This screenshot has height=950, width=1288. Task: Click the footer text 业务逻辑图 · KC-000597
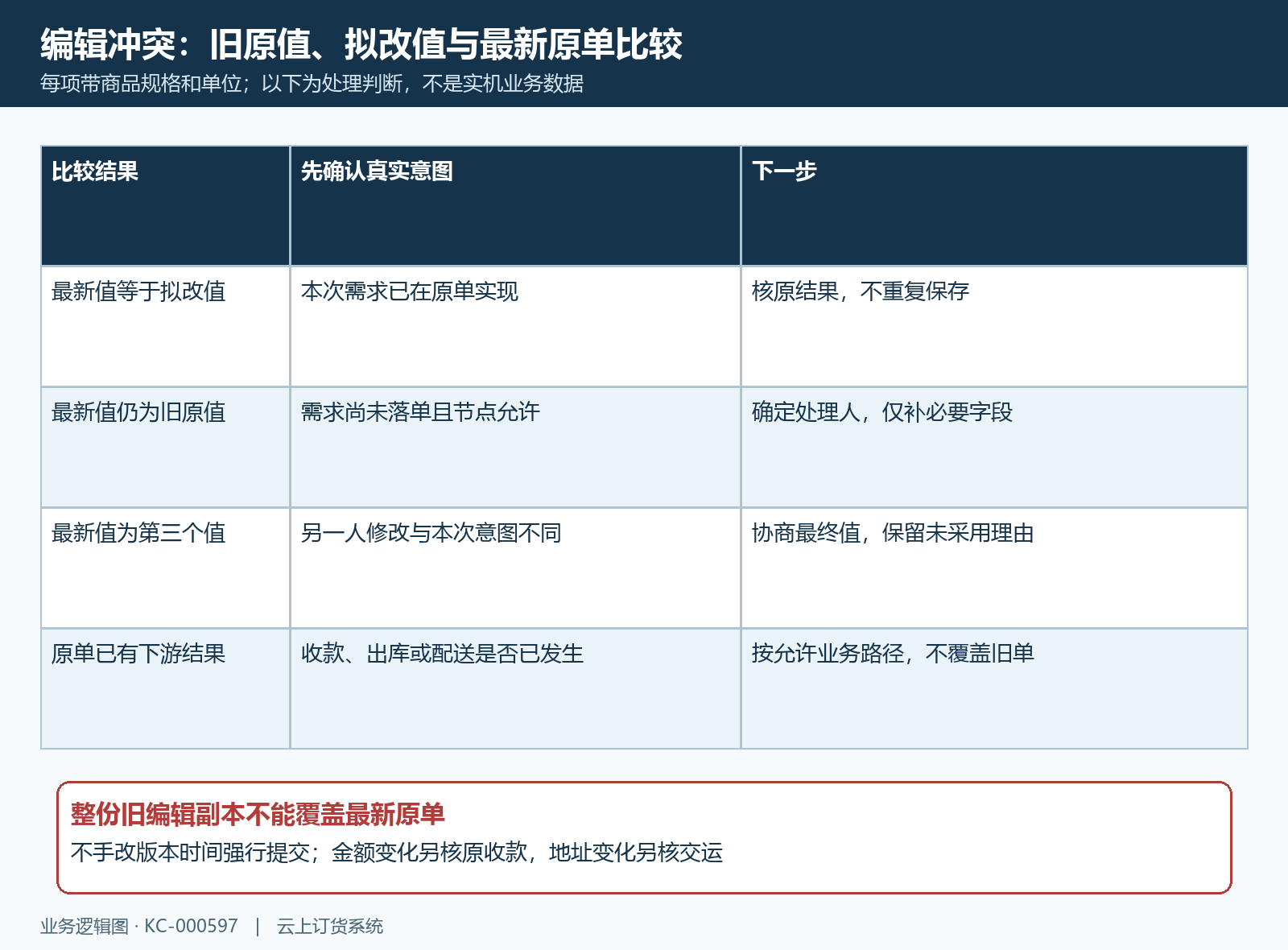tap(139, 927)
